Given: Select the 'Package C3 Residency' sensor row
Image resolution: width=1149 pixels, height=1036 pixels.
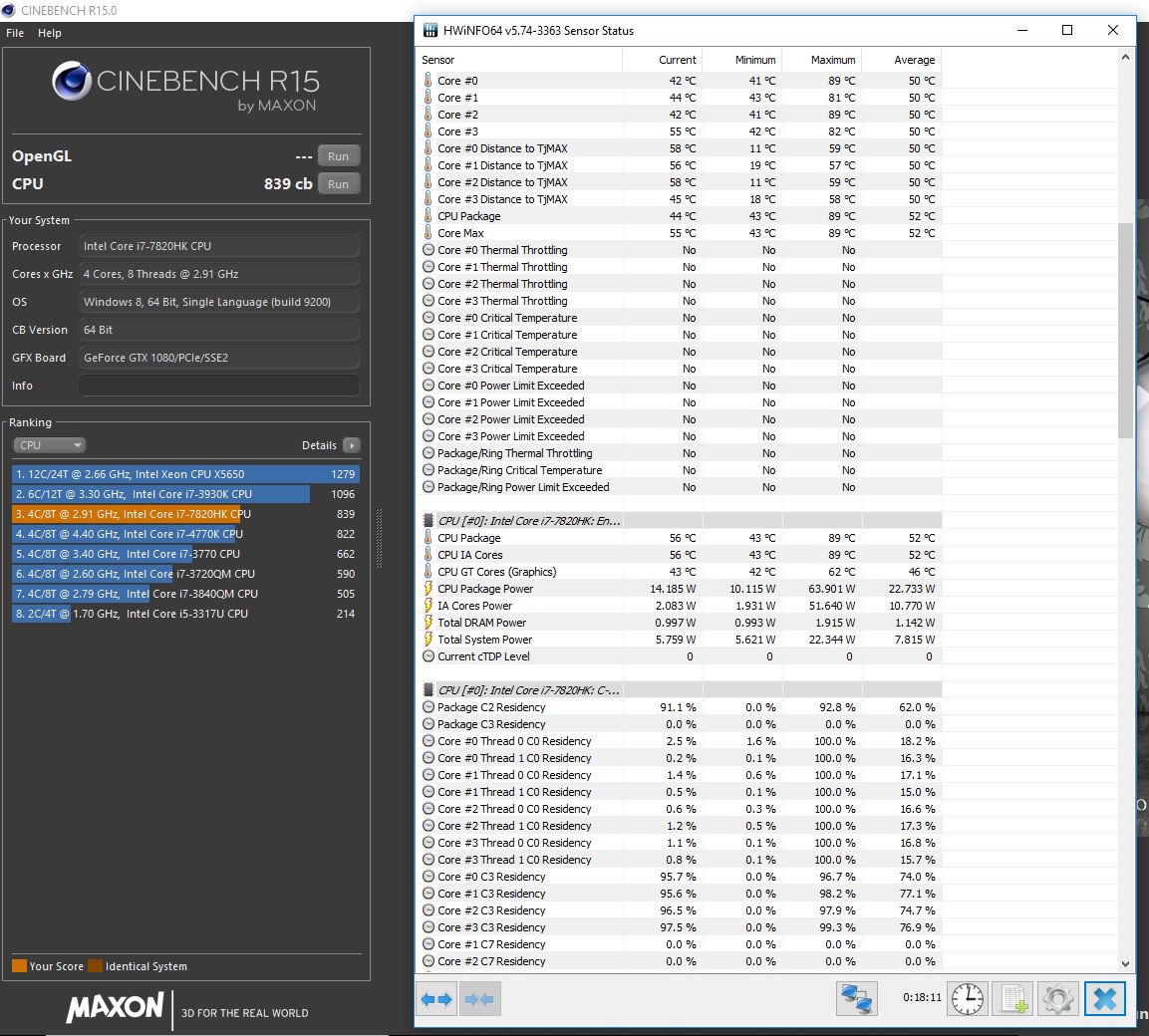Looking at the screenshot, I should pos(680,724).
